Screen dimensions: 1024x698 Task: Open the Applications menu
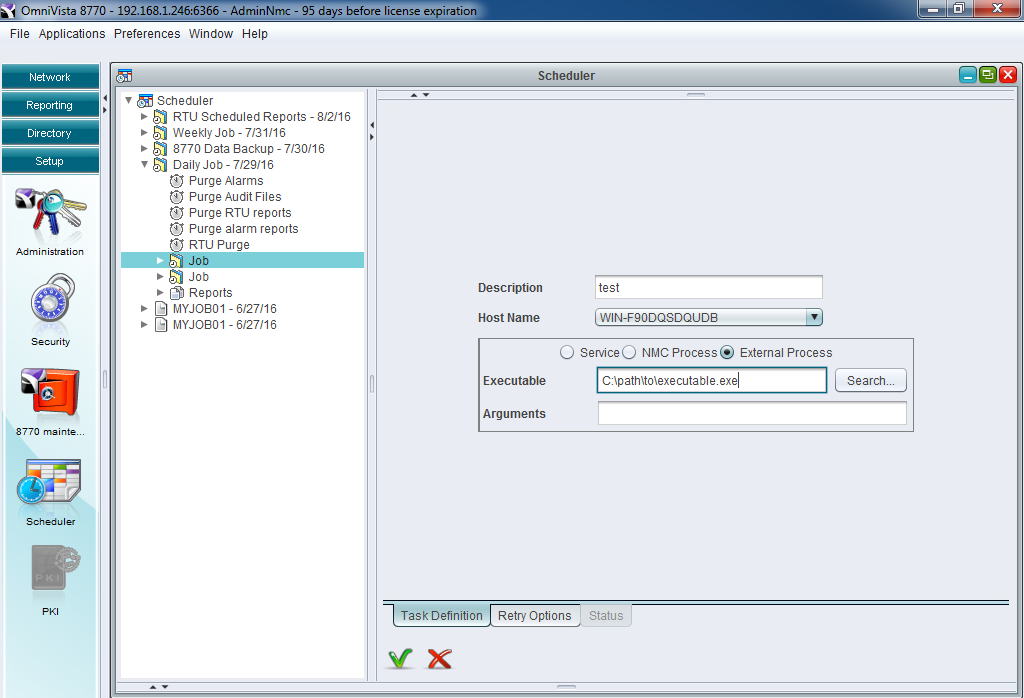[x=72, y=34]
